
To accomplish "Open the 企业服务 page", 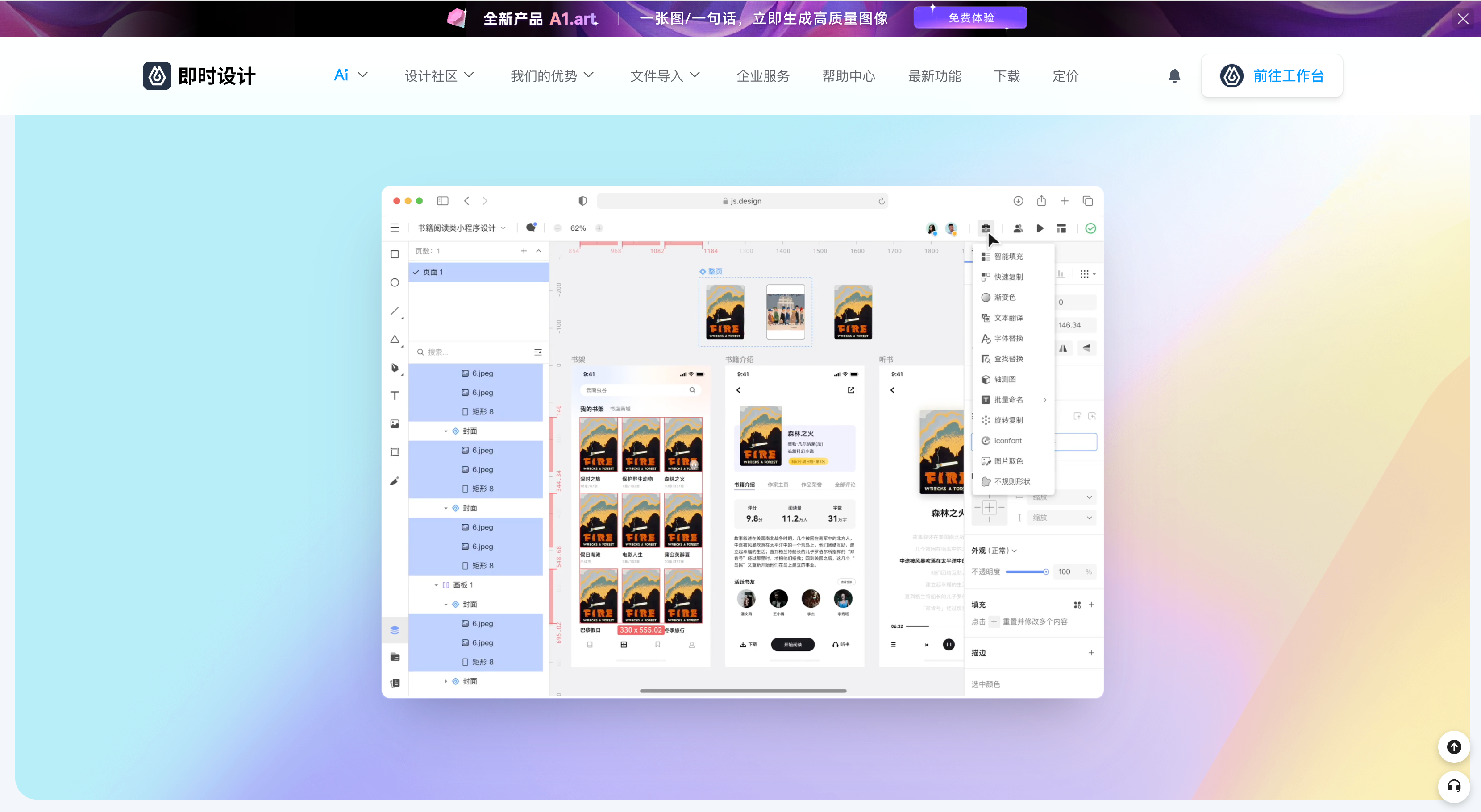I will tap(763, 76).
